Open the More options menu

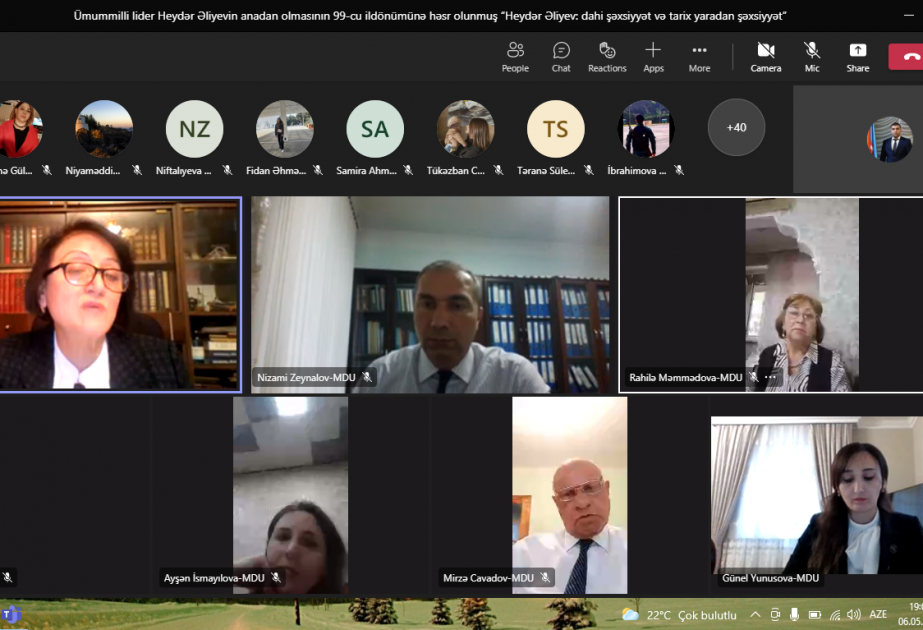coord(699,57)
